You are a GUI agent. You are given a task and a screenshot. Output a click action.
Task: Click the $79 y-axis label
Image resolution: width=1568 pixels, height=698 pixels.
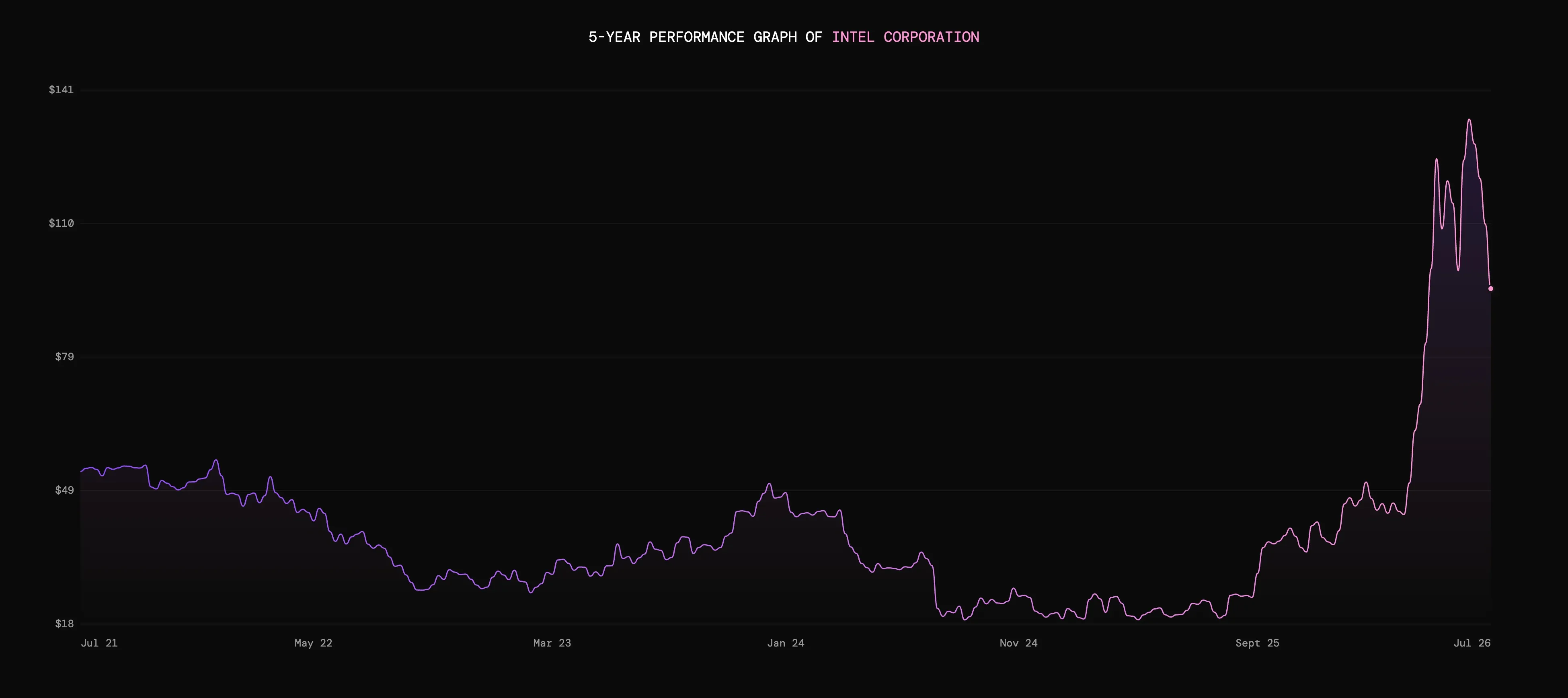coord(64,357)
